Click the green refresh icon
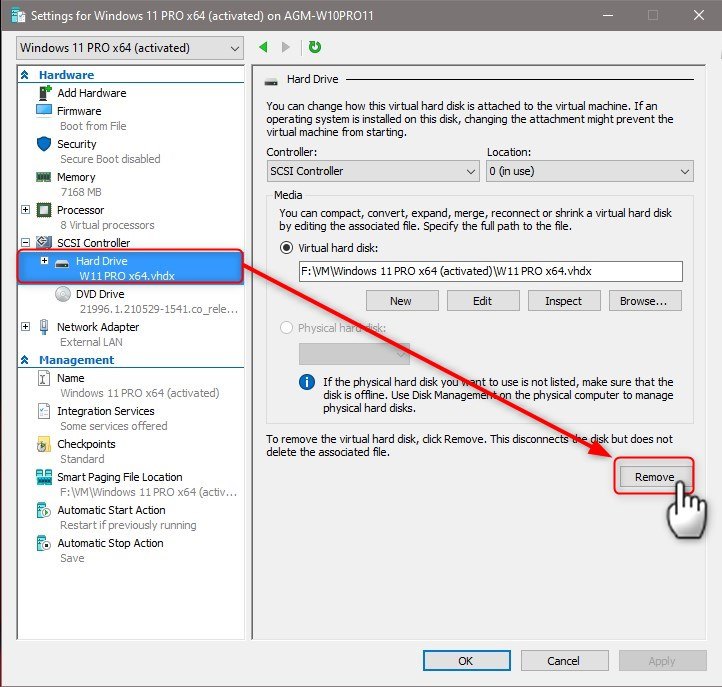This screenshot has height=687, width=722. 315,47
